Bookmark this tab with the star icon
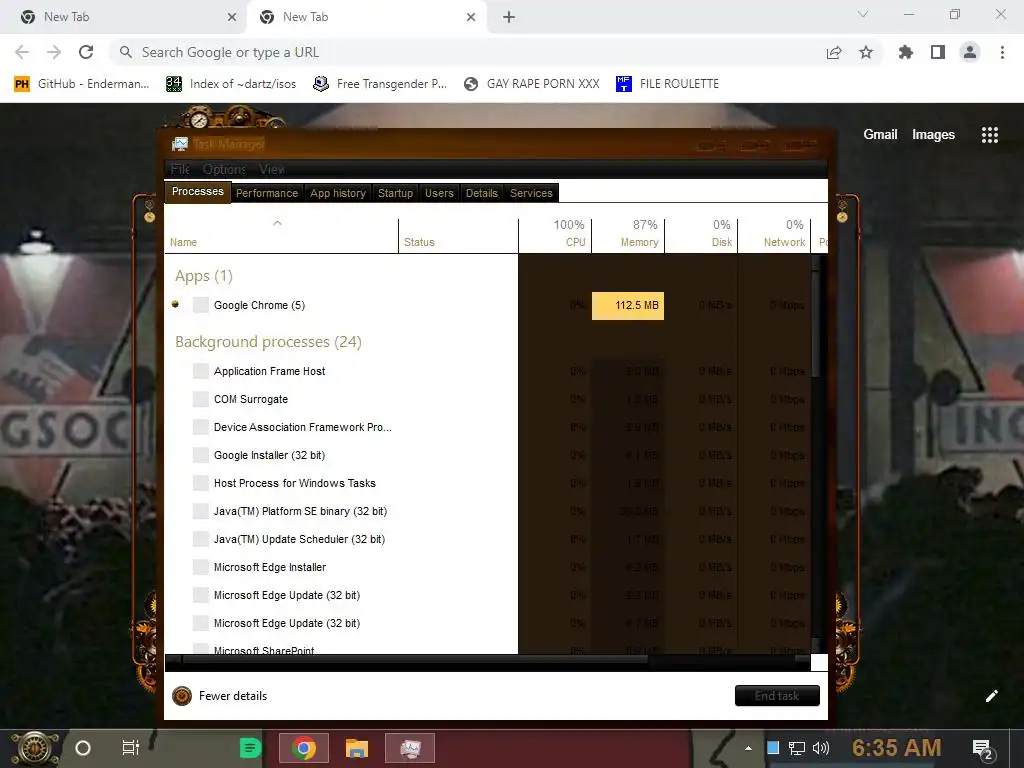 (866, 52)
